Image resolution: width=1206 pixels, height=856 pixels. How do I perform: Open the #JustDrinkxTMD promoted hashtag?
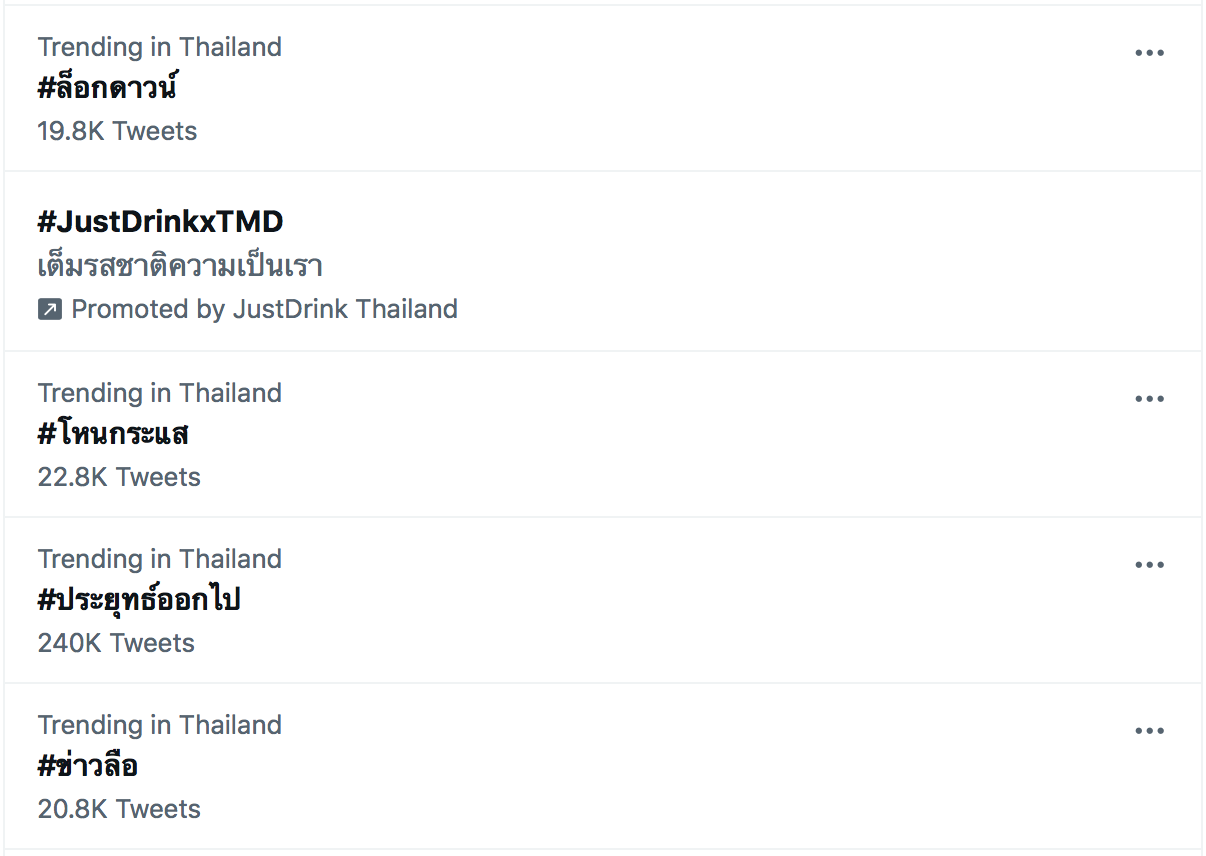160,221
